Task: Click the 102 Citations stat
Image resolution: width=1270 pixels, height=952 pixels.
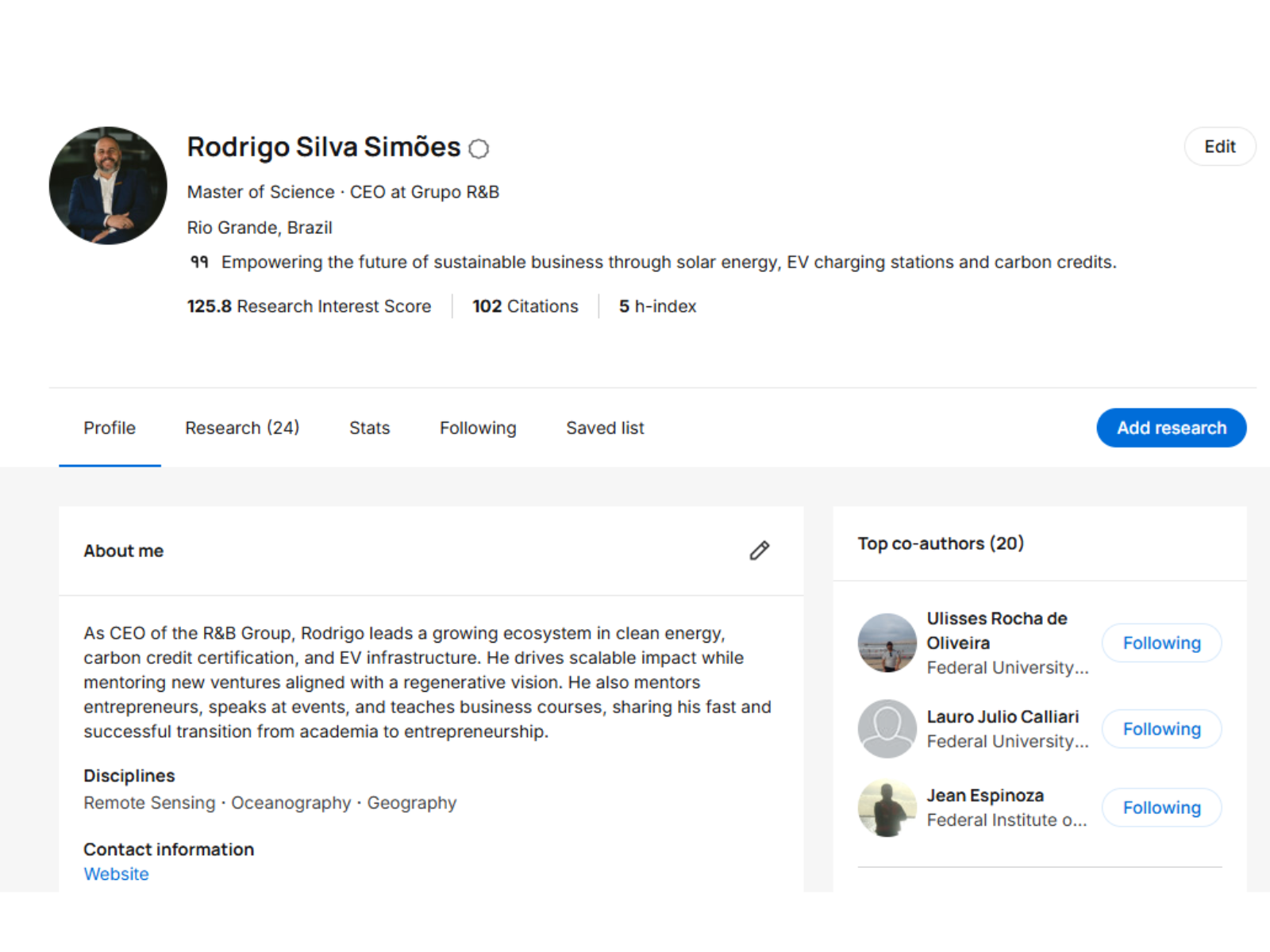Action: coord(525,306)
